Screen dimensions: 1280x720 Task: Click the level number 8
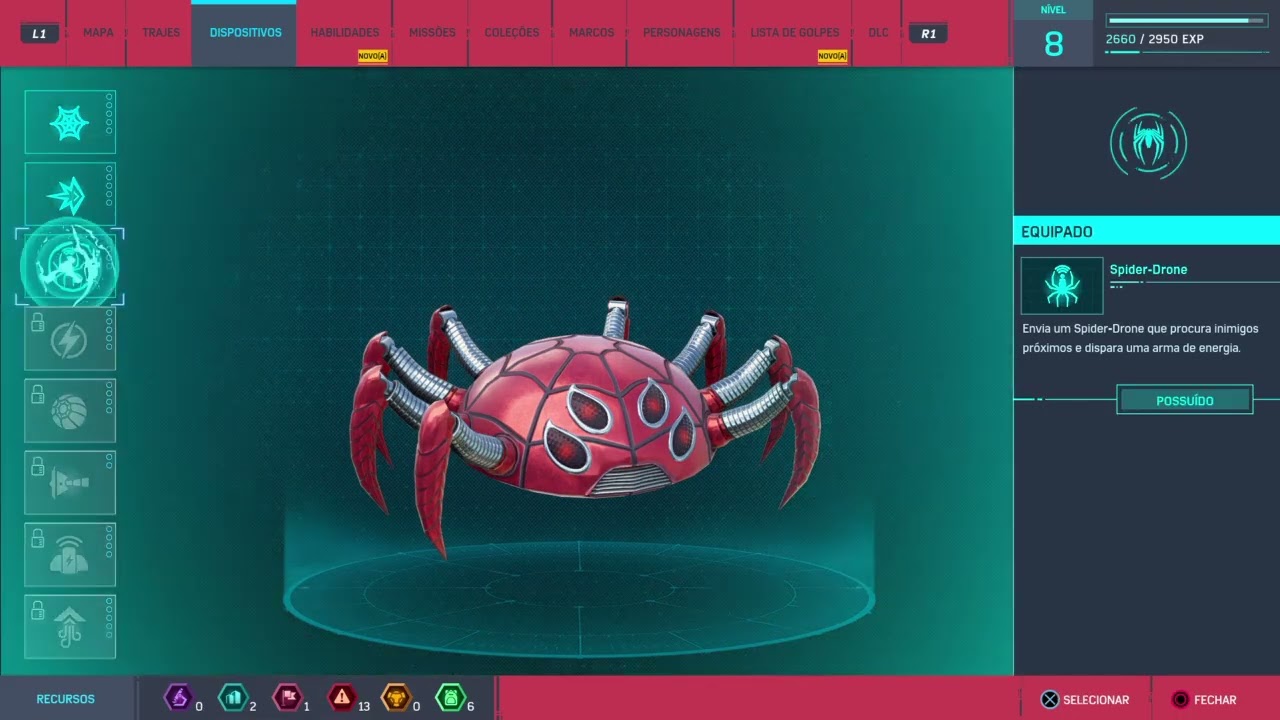click(x=1054, y=44)
